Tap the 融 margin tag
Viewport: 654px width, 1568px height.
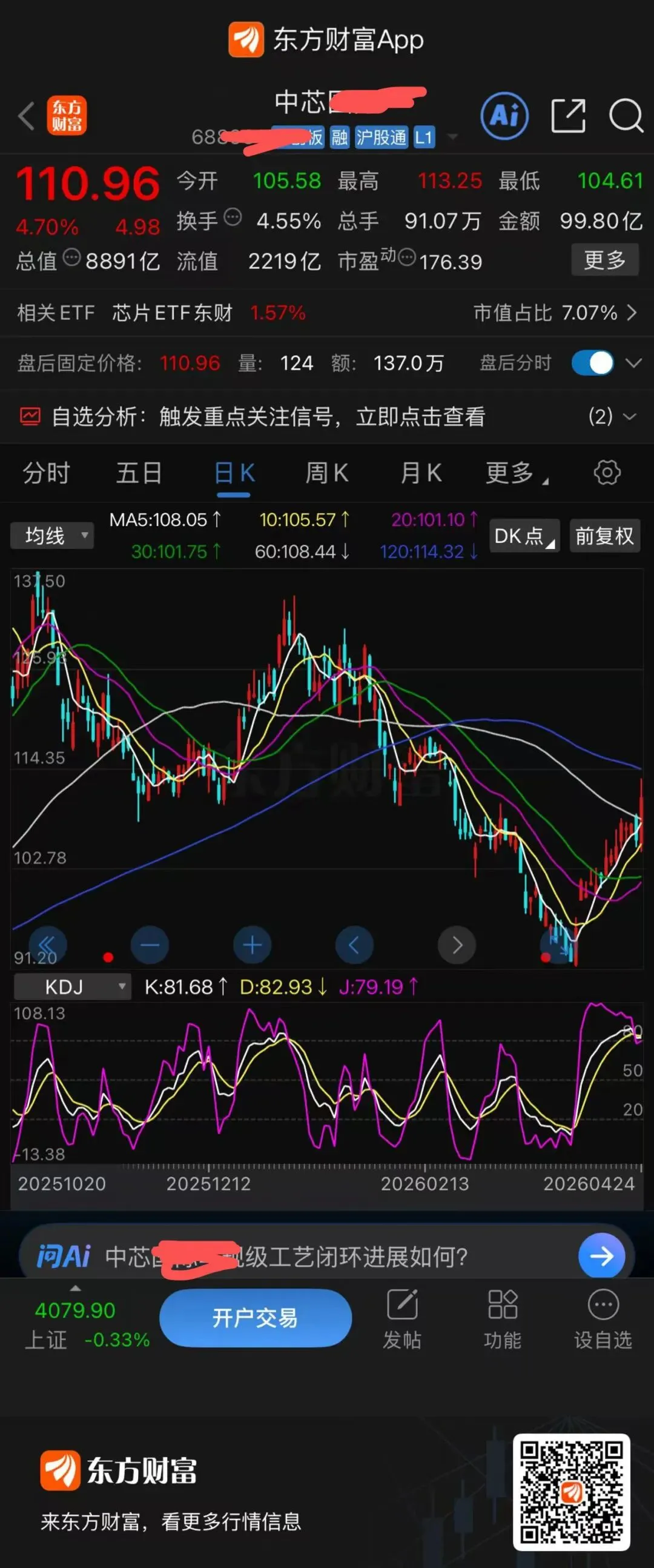tap(340, 137)
